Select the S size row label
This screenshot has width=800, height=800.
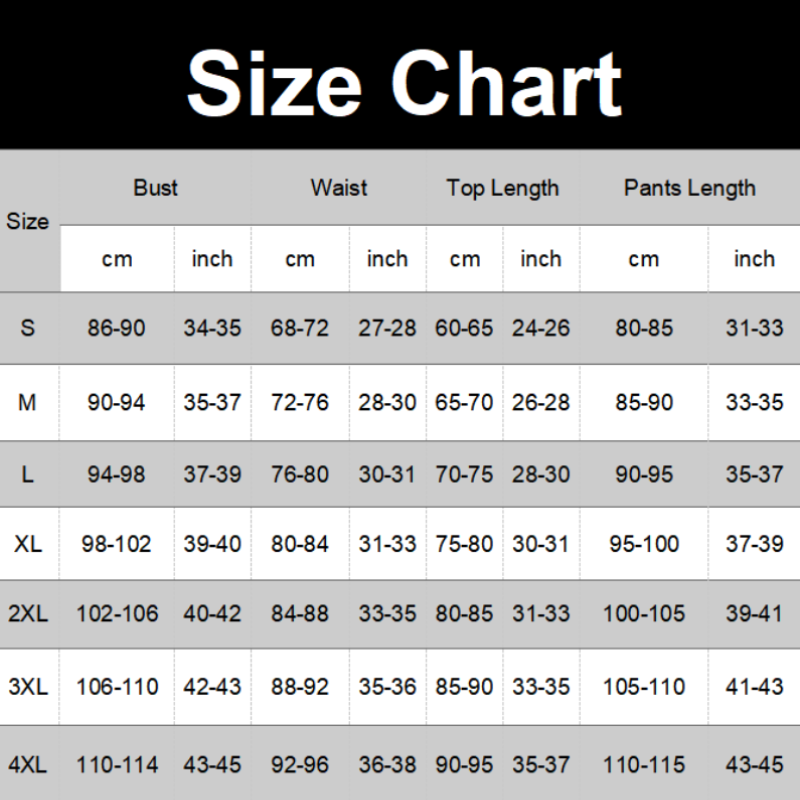pyautogui.click(x=28, y=328)
